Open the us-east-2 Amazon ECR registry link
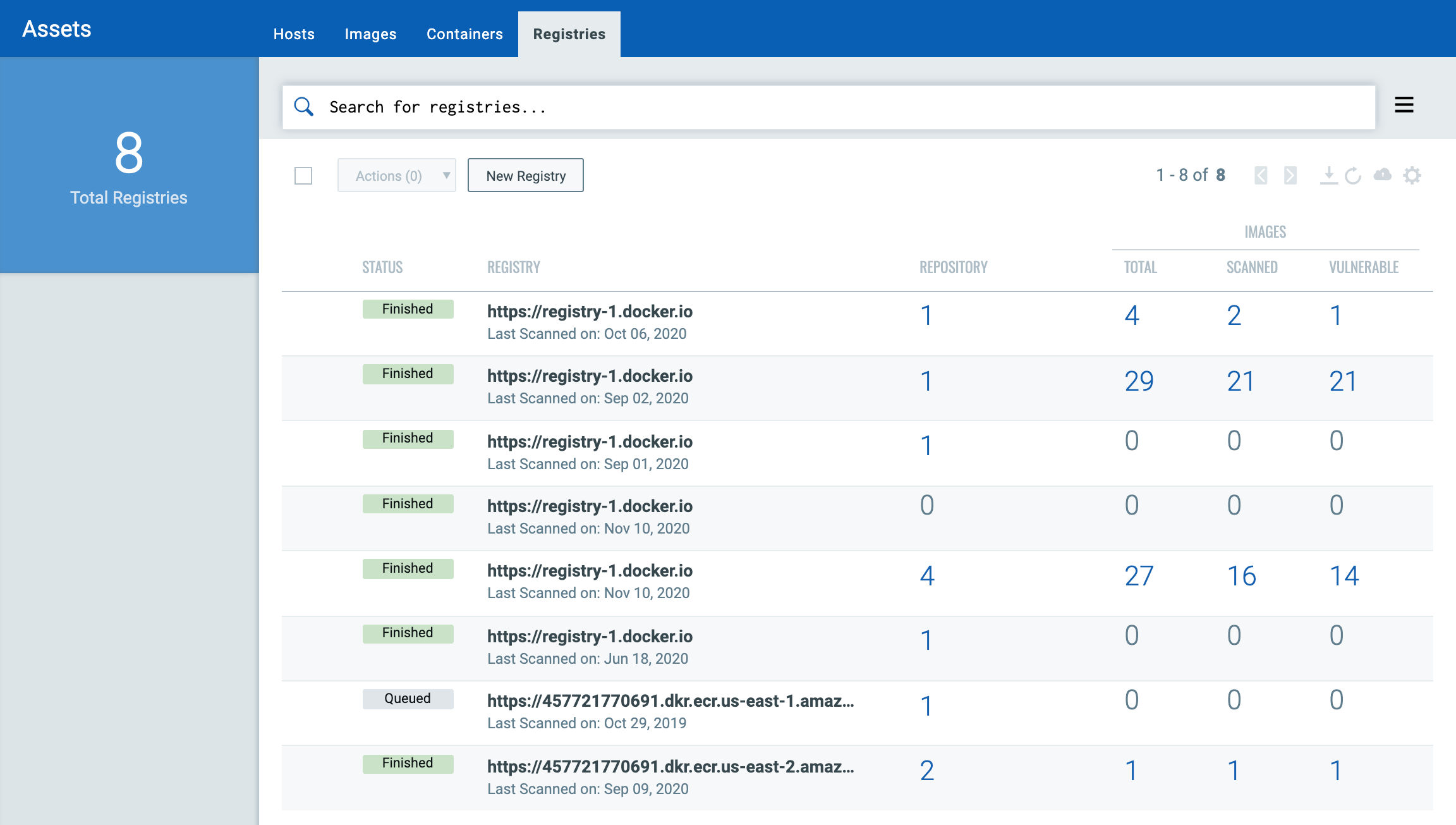 670,766
